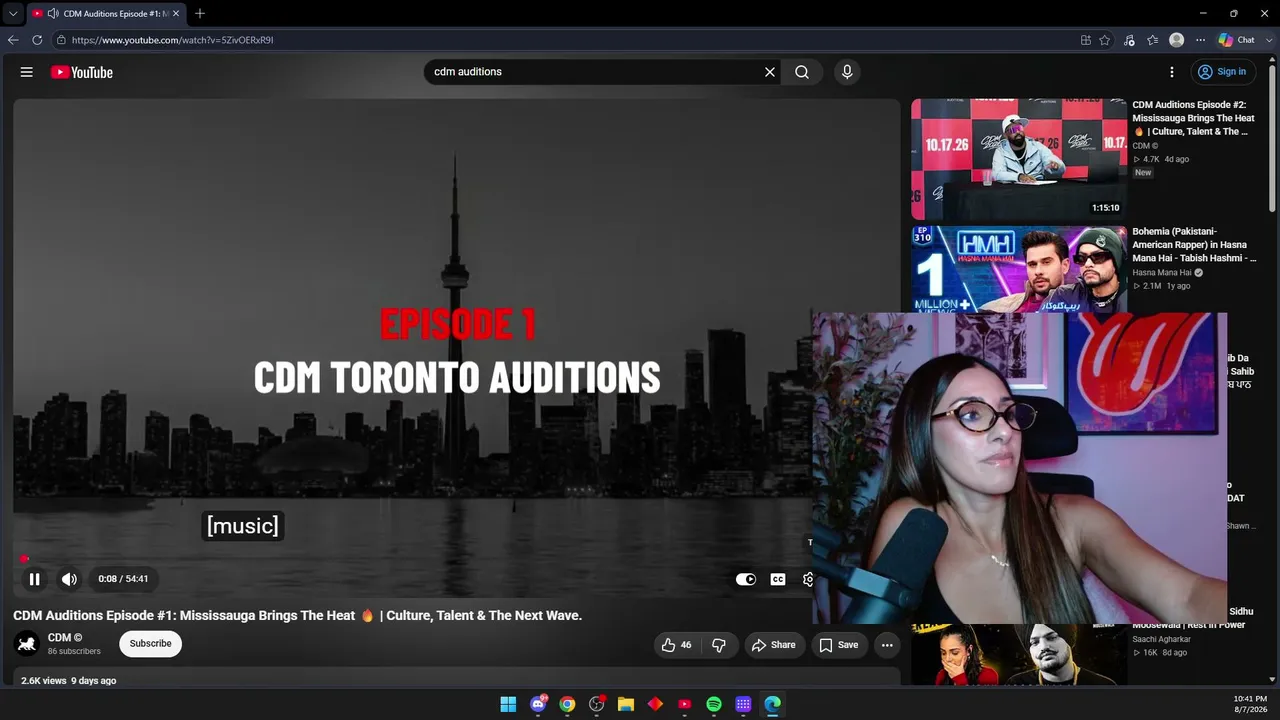Open the browser apps-add icon in address bar
The height and width of the screenshot is (720, 1280).
coord(1086,40)
